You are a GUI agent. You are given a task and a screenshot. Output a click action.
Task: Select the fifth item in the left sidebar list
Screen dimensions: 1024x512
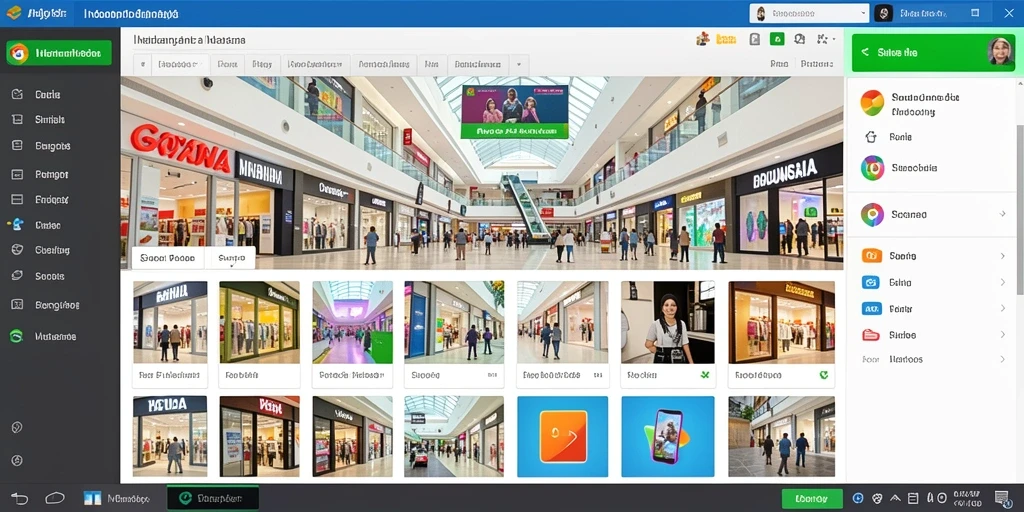60,200
